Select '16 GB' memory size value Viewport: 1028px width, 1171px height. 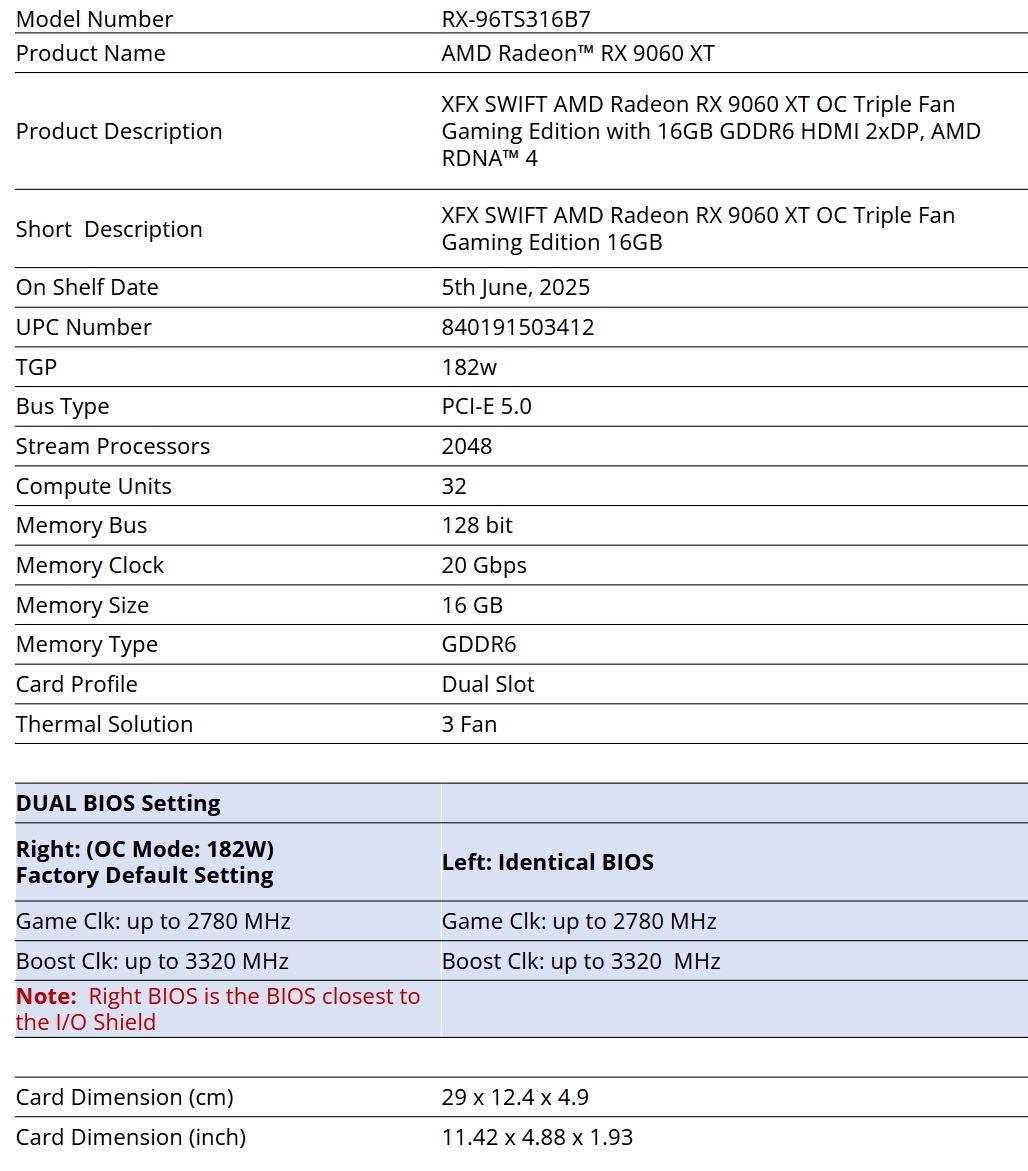[x=472, y=604]
